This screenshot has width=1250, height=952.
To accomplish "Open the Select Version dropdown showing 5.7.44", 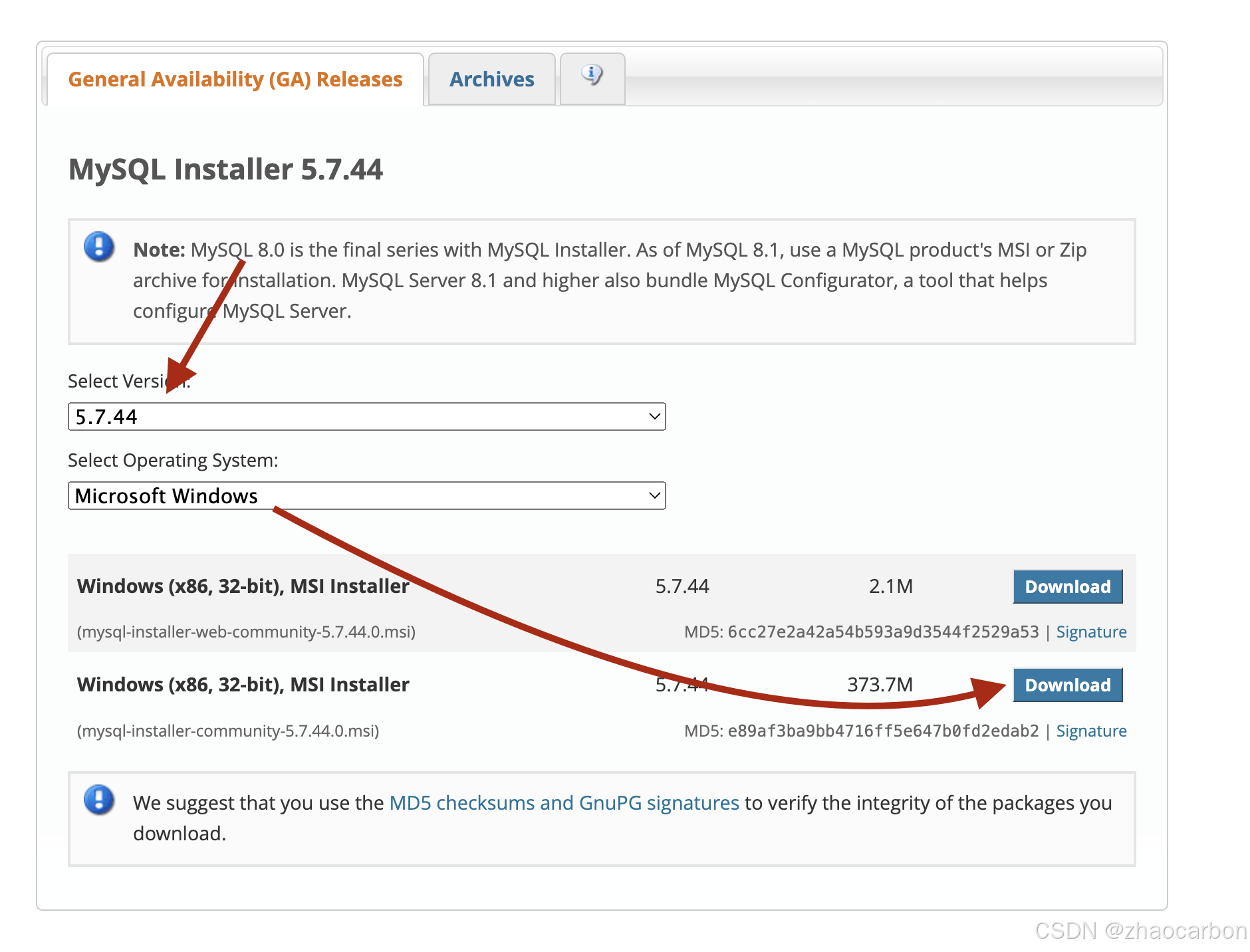I will pos(367,417).
